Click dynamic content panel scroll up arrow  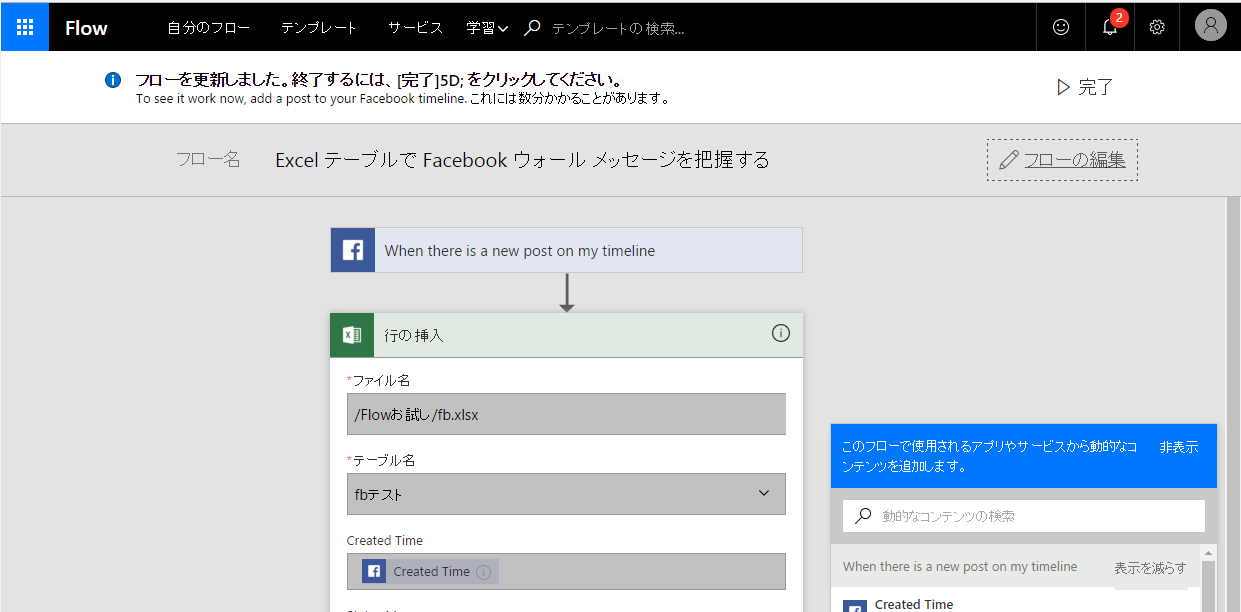1209,552
